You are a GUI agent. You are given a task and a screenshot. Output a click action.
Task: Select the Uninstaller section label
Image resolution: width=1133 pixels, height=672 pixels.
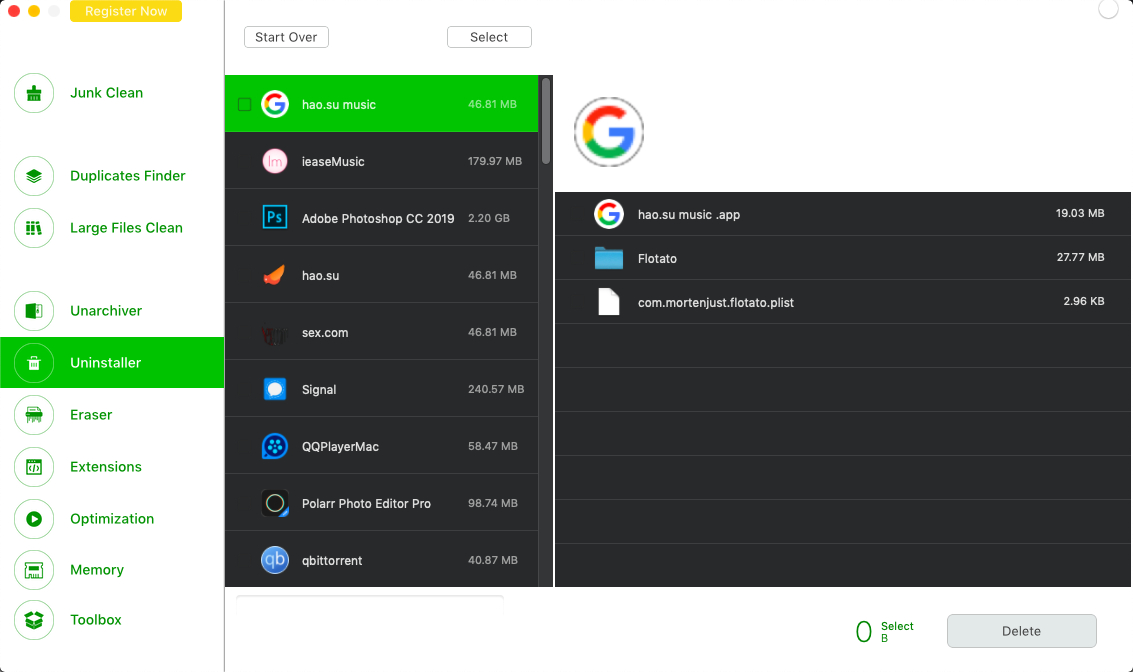pyautogui.click(x=105, y=363)
